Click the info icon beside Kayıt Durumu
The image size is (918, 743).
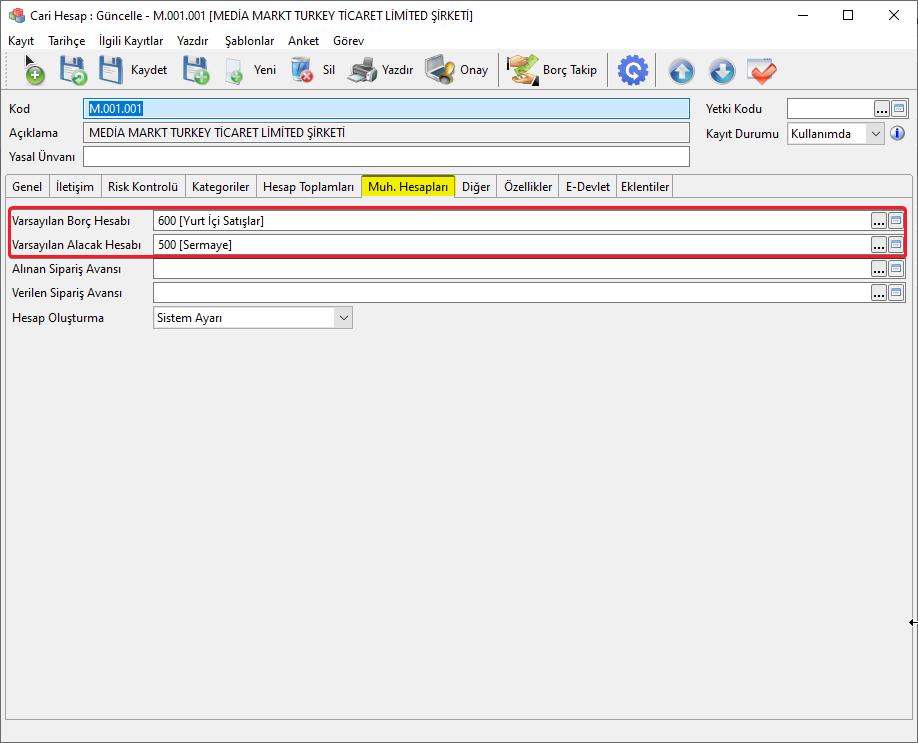tap(897, 133)
